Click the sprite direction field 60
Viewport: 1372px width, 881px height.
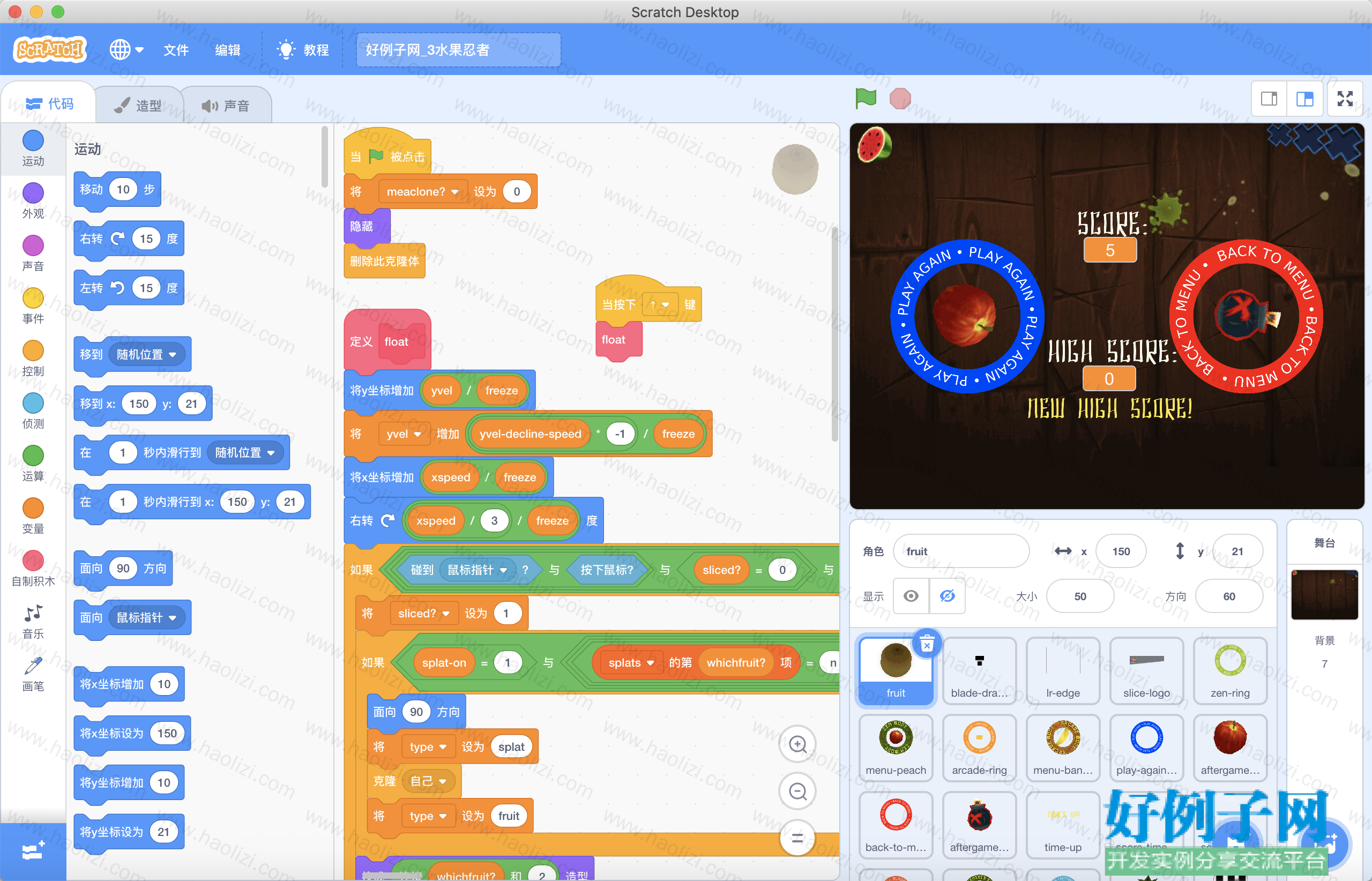pyautogui.click(x=1229, y=596)
